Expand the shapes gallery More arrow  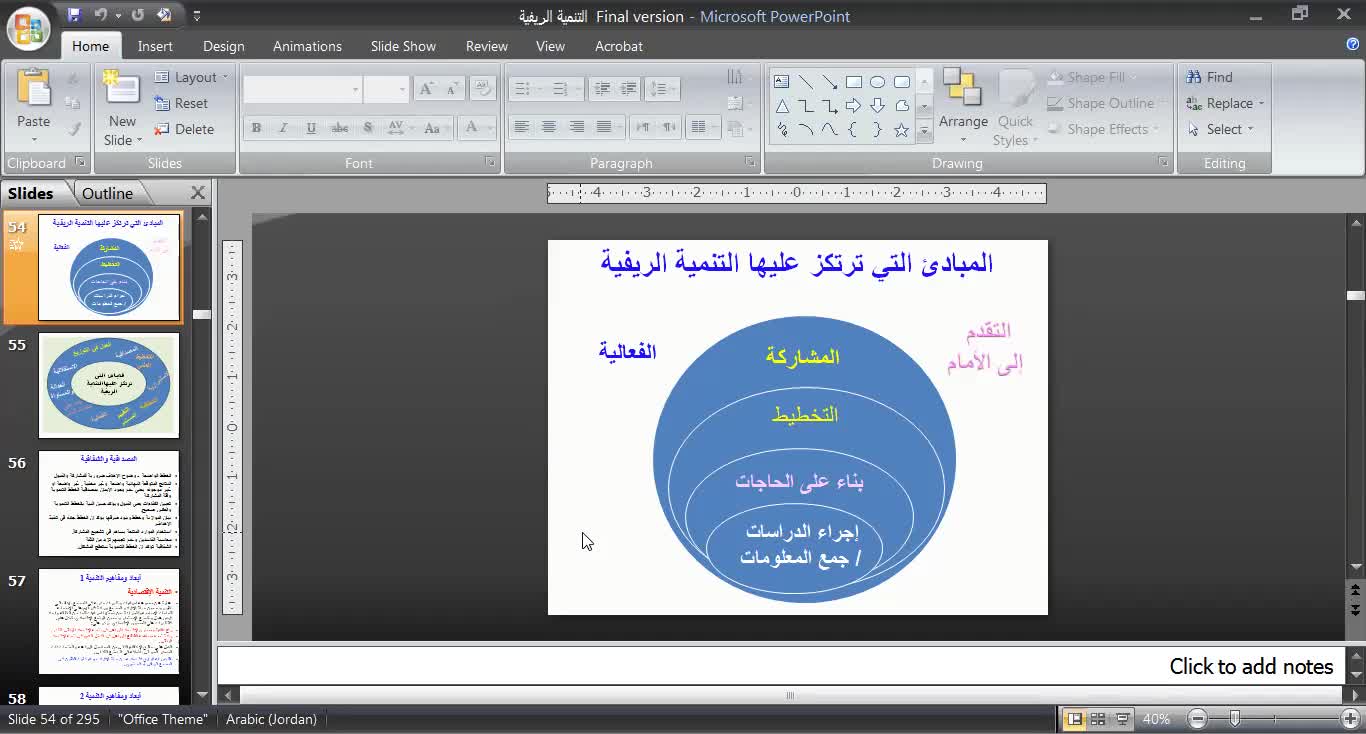pyautogui.click(x=924, y=130)
